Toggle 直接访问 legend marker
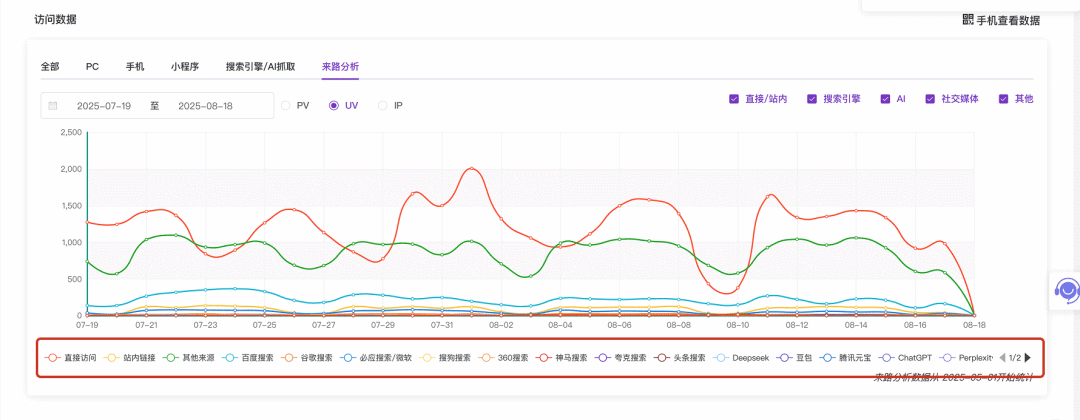The image size is (1080, 420). [x=52, y=357]
